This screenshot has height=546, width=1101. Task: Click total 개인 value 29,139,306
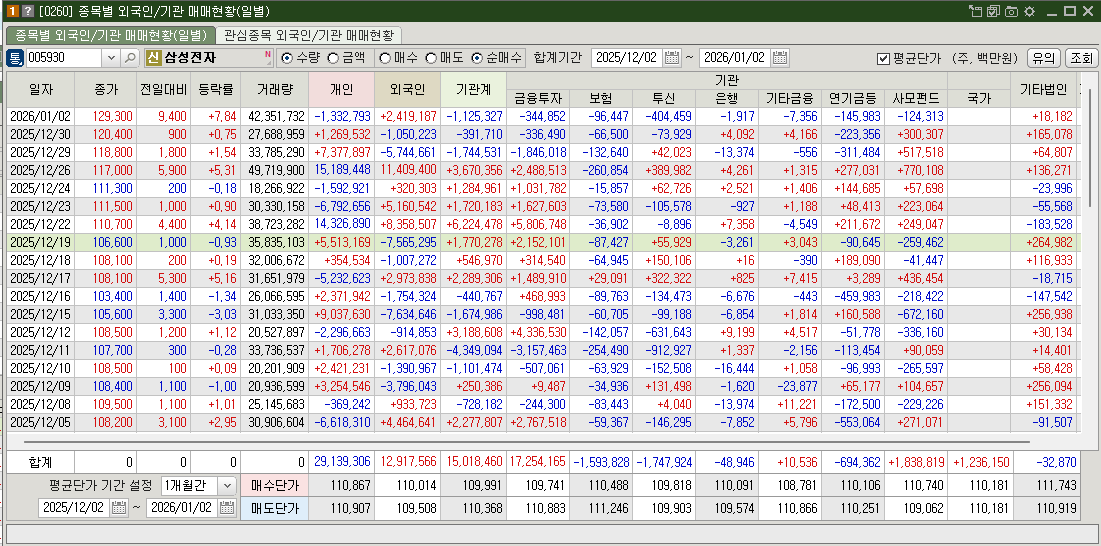pos(341,462)
